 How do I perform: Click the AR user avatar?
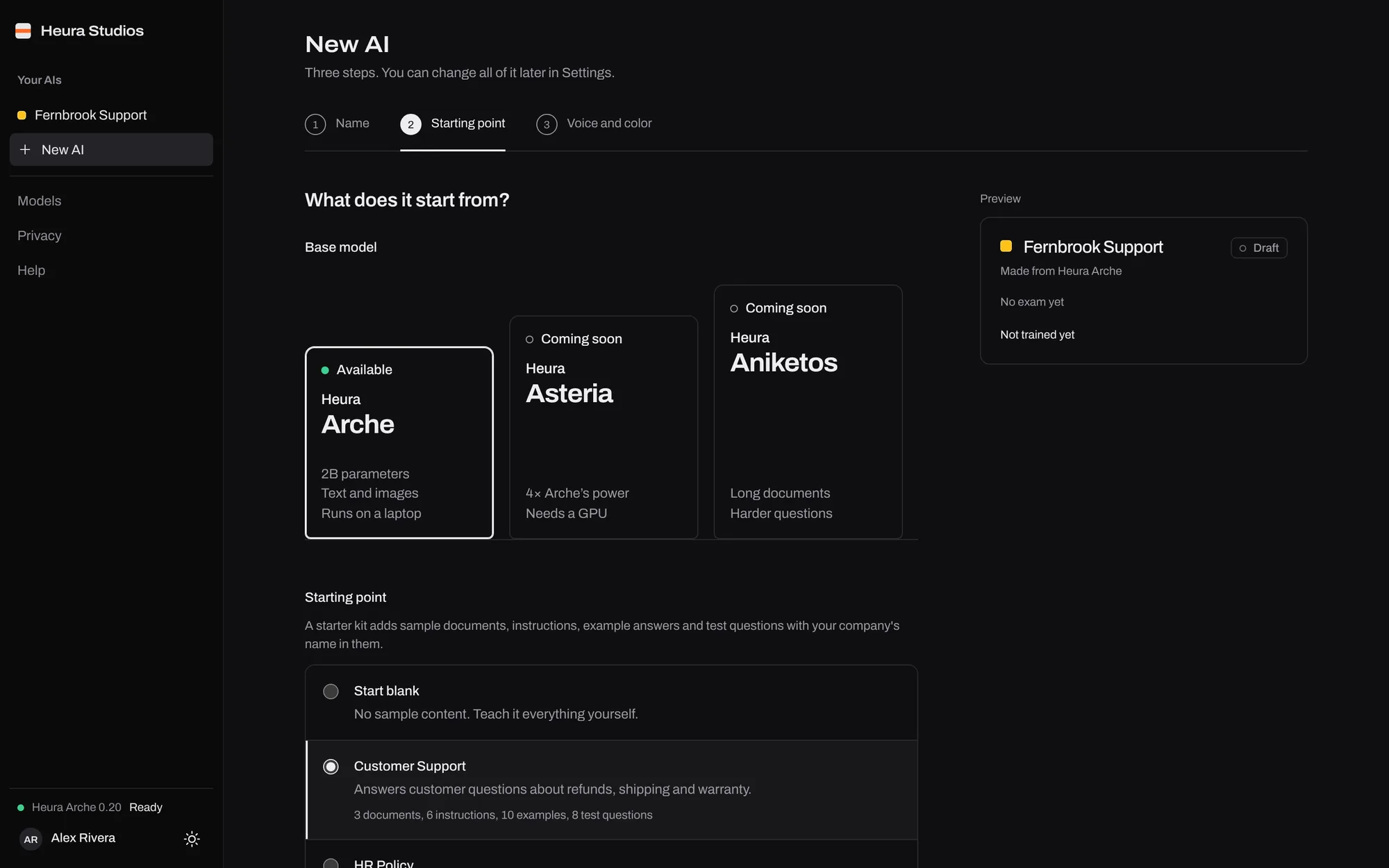point(31,839)
